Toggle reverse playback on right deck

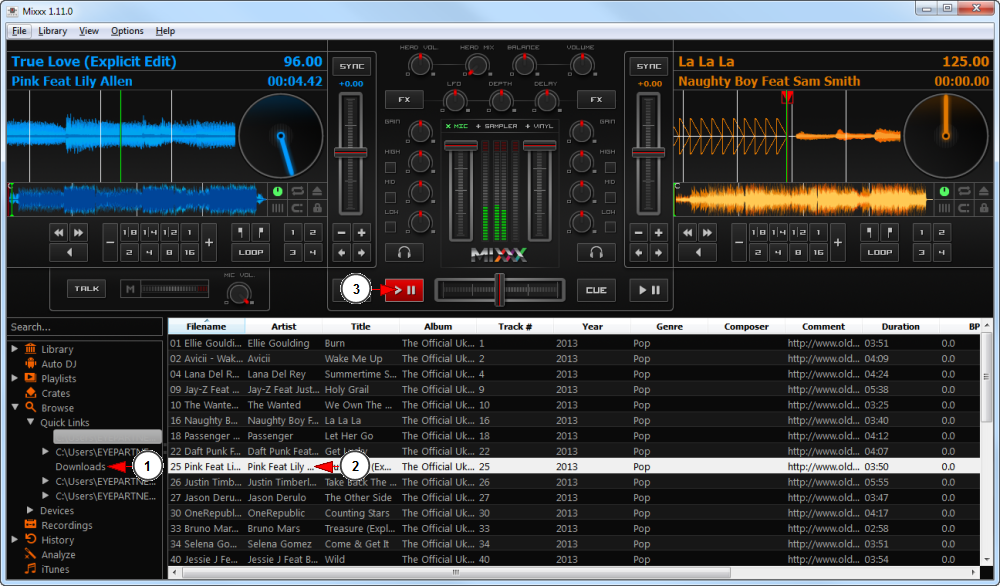(x=698, y=253)
